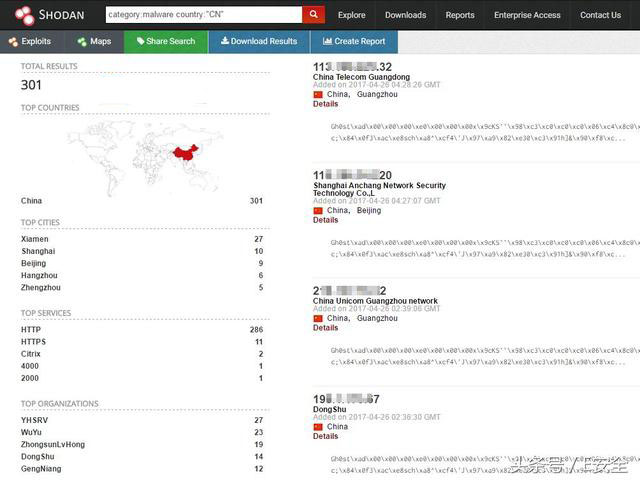Image resolution: width=640 pixels, height=481 pixels.
Task: Filter by organization WuYu
Action: pyautogui.click(x=142, y=432)
